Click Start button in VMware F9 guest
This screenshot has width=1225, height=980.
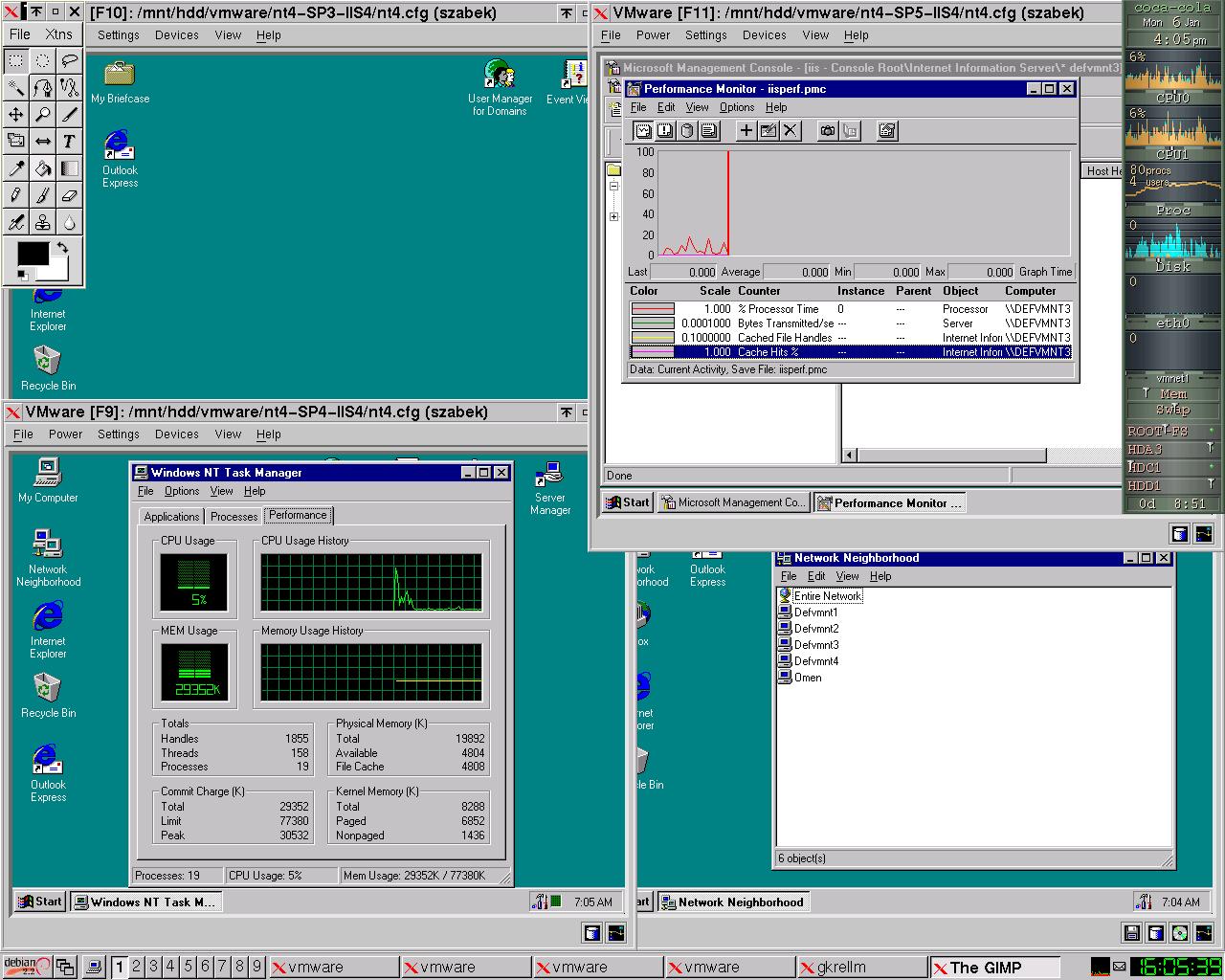tap(39, 902)
